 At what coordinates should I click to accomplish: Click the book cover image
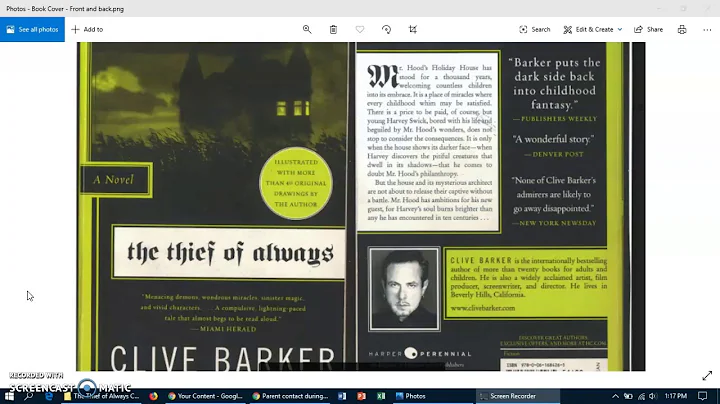coord(360,206)
